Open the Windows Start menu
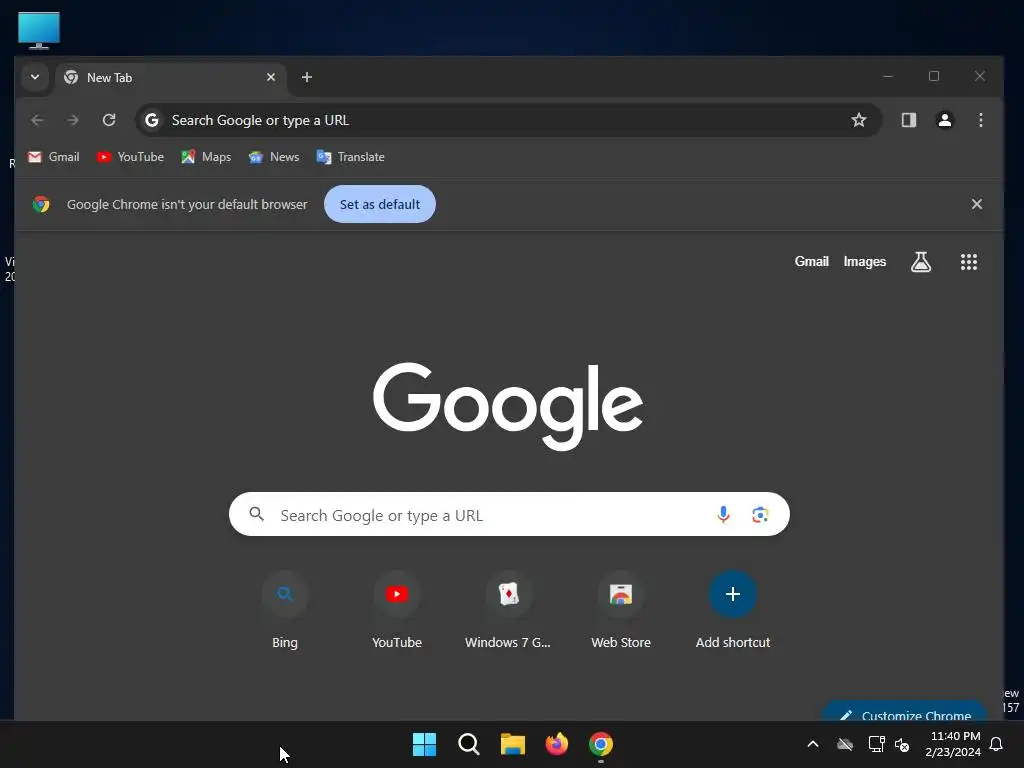Viewport: 1024px width, 768px height. tap(424, 744)
